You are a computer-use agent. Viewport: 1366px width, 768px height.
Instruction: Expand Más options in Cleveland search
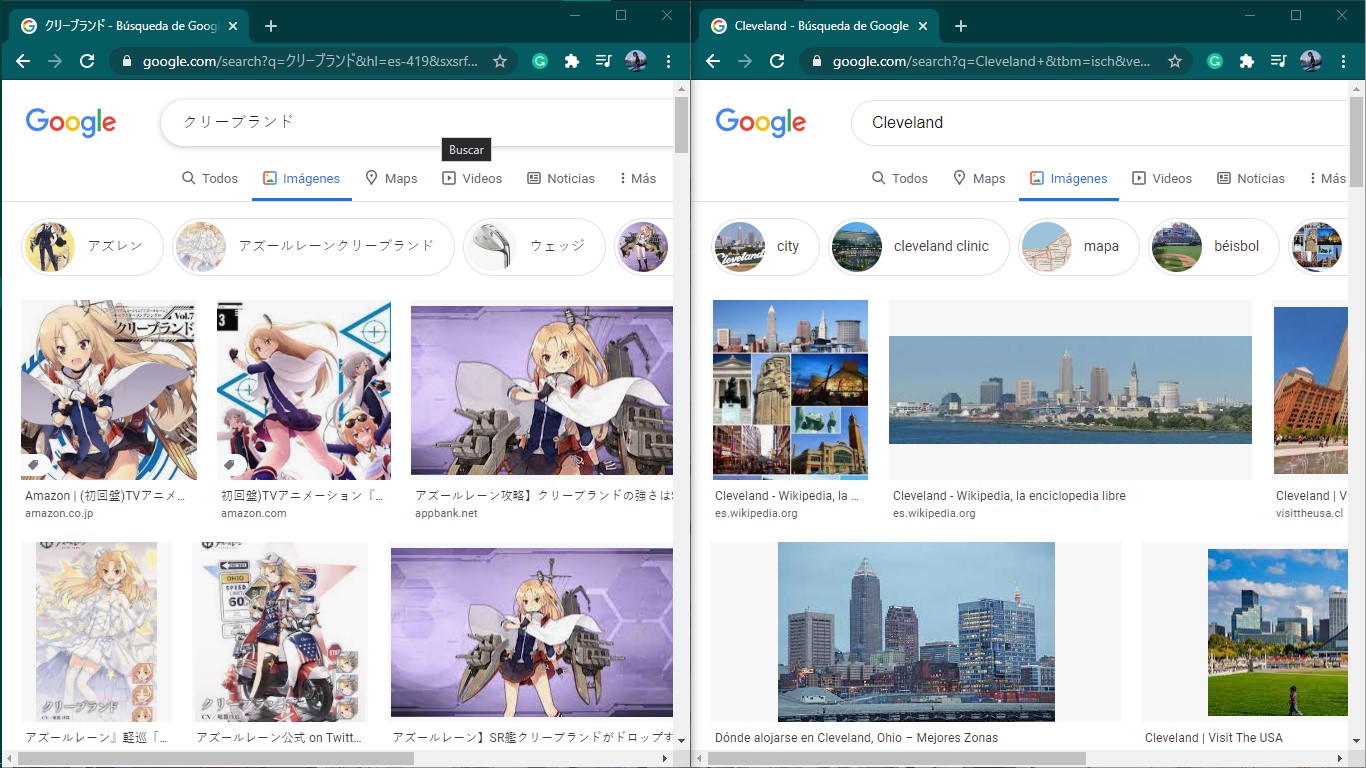[x=1326, y=178]
